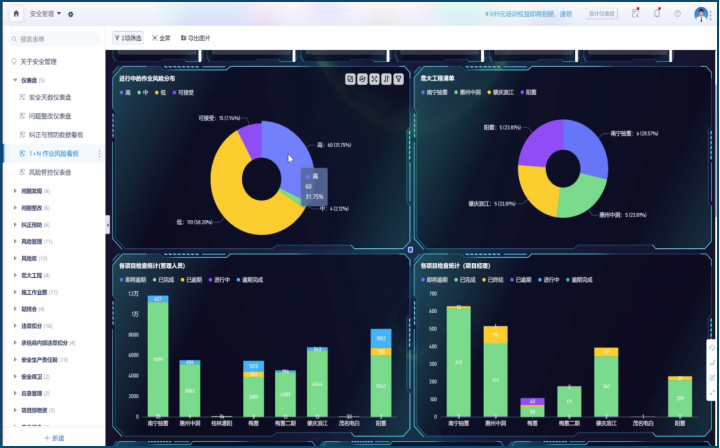
Task: Open the 安全管理 dropdown in header
Action: tap(45, 14)
